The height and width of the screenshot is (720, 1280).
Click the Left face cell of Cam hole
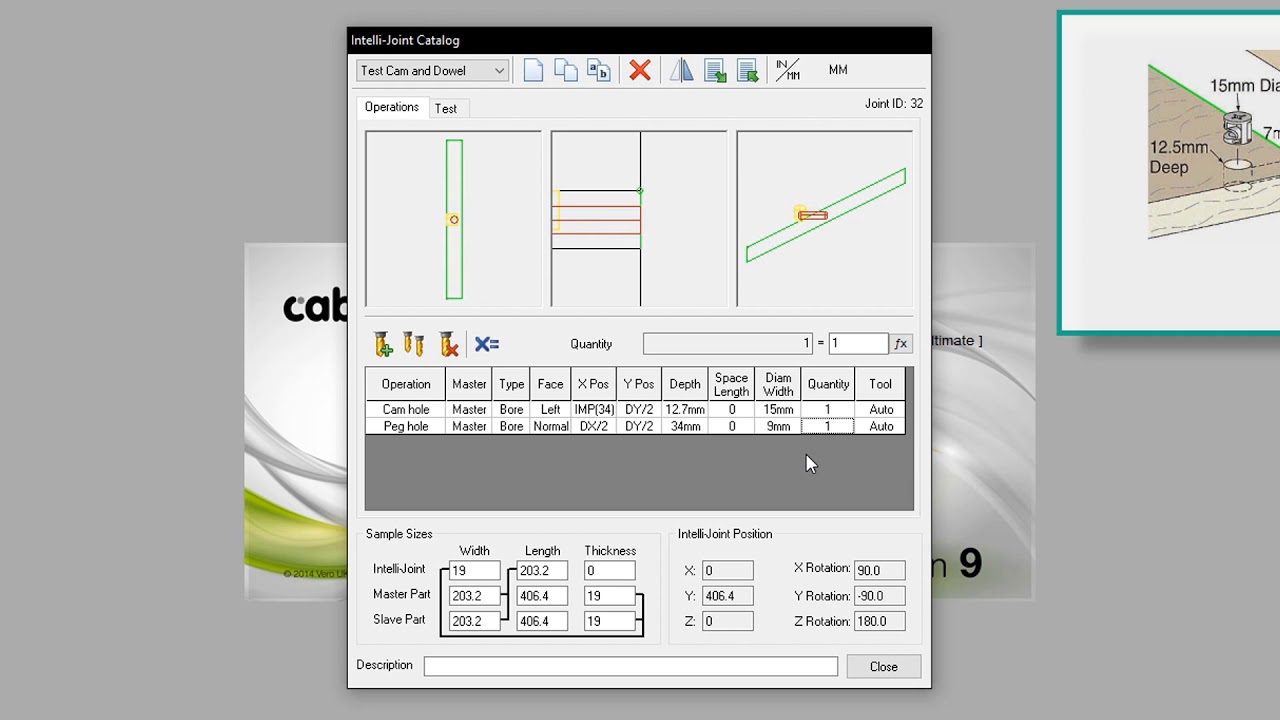[551, 409]
